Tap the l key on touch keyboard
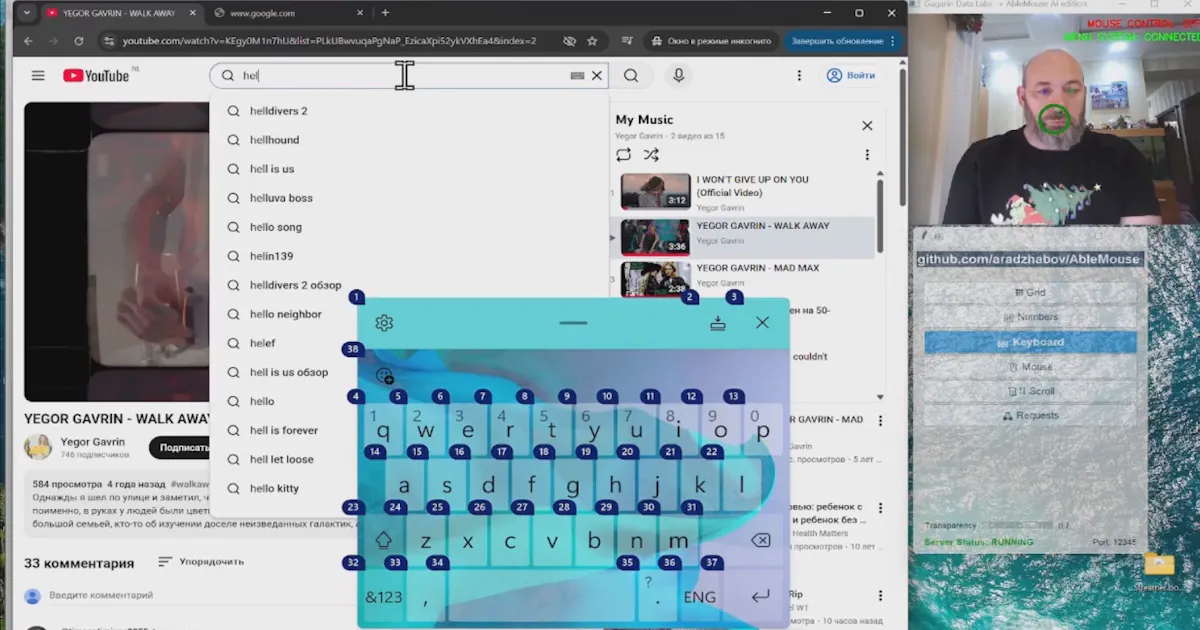The height and width of the screenshot is (630, 1200). tap(742, 486)
